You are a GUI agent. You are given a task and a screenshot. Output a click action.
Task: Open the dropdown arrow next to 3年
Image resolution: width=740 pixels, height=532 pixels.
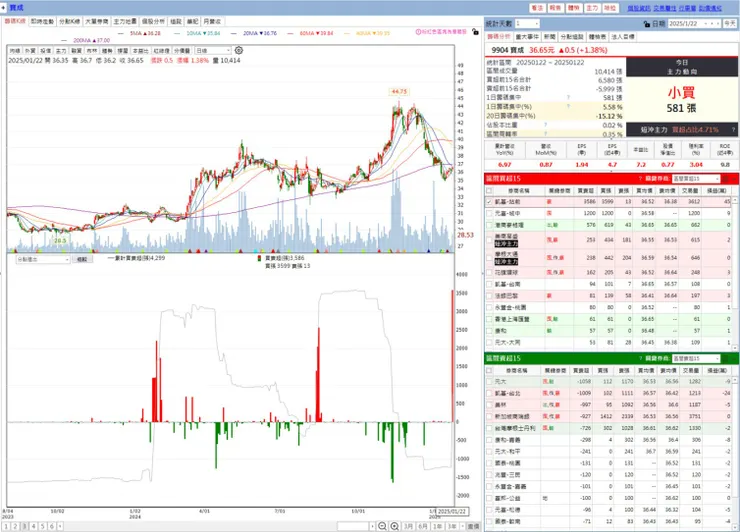[462, 526]
